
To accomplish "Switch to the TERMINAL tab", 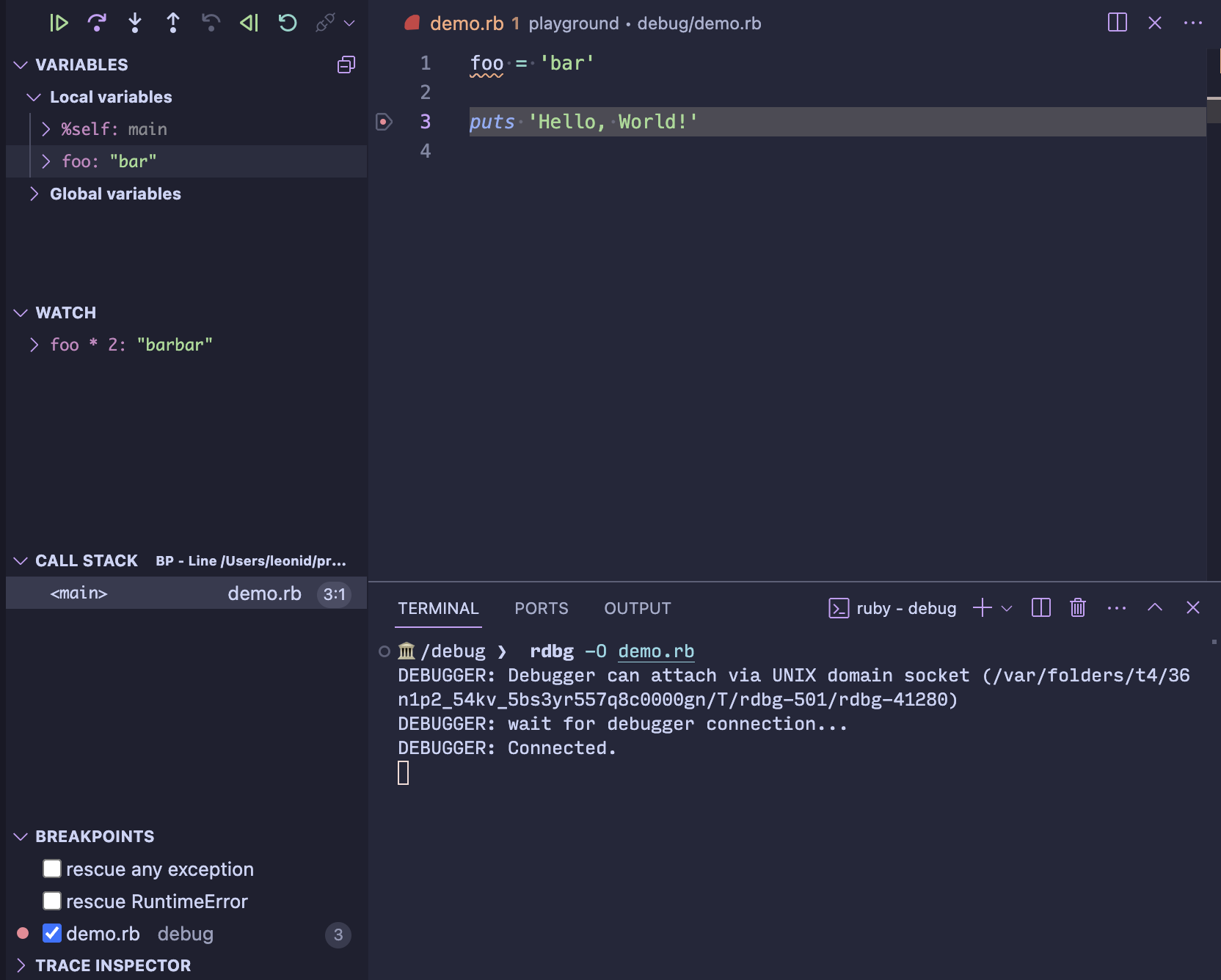I will [438, 608].
